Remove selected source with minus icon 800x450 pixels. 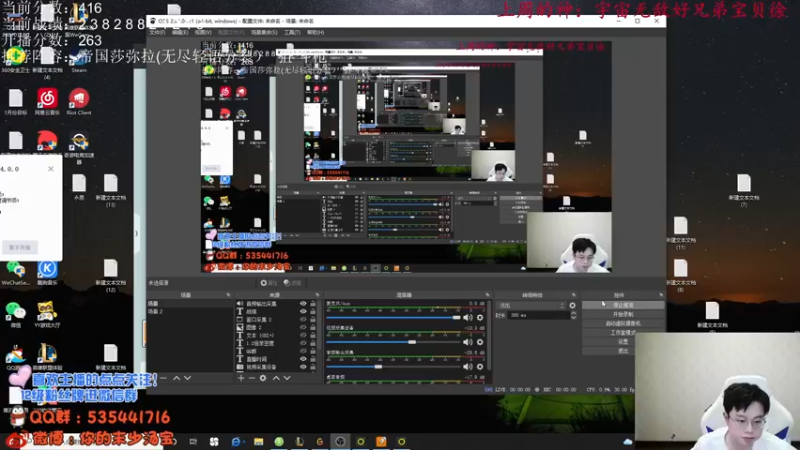point(252,378)
